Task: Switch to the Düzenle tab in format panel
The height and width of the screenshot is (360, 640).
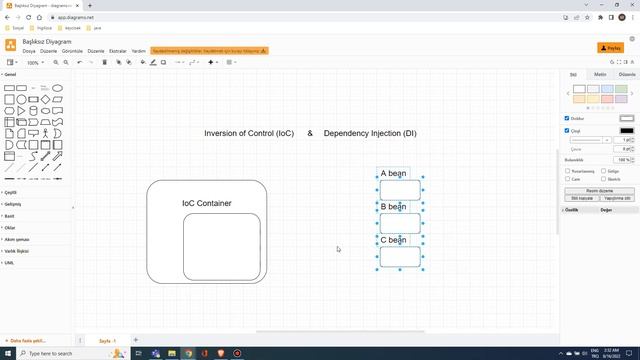Action: [x=627, y=74]
